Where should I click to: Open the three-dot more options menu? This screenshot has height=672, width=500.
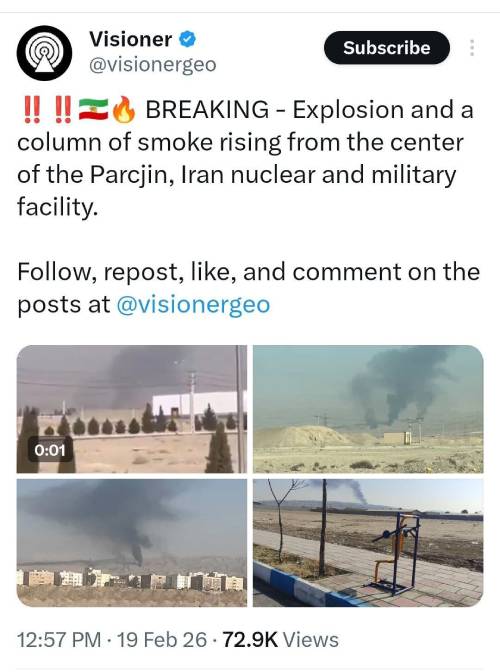pos(472,48)
